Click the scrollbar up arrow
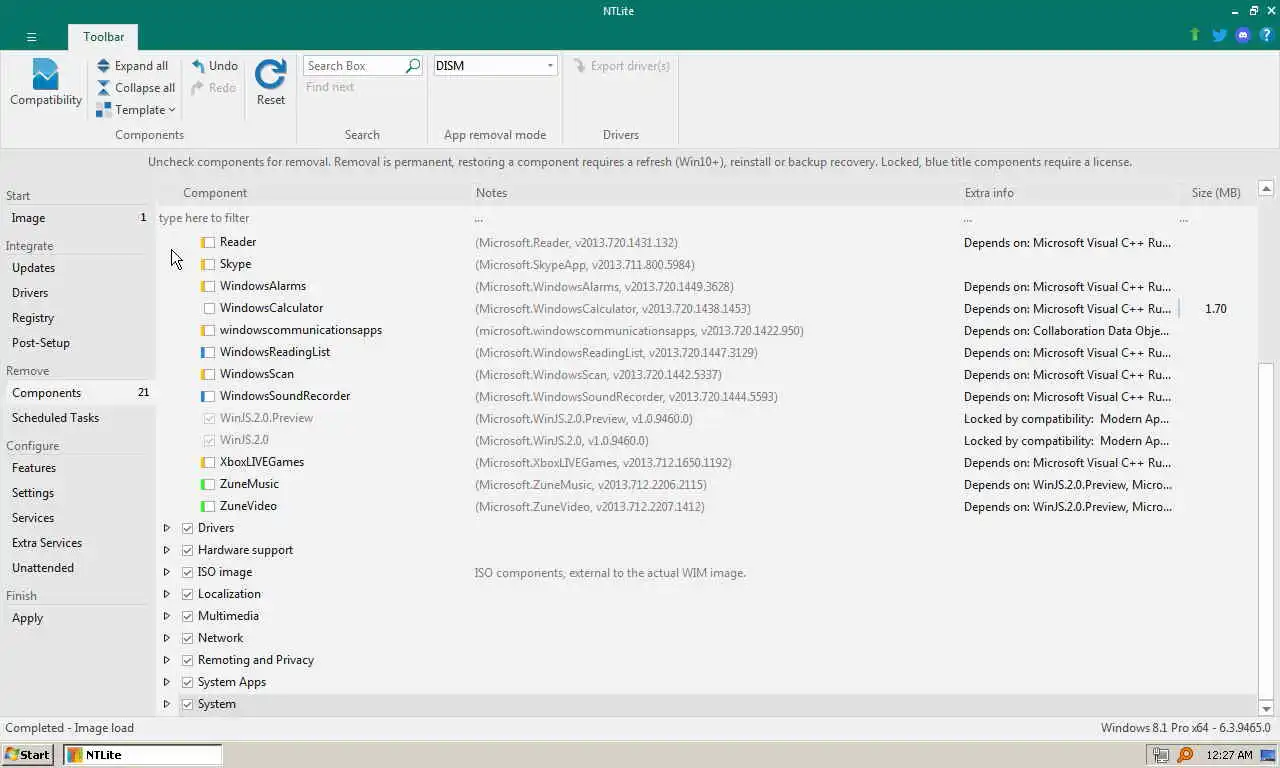This screenshot has width=1280, height=768. [x=1266, y=188]
